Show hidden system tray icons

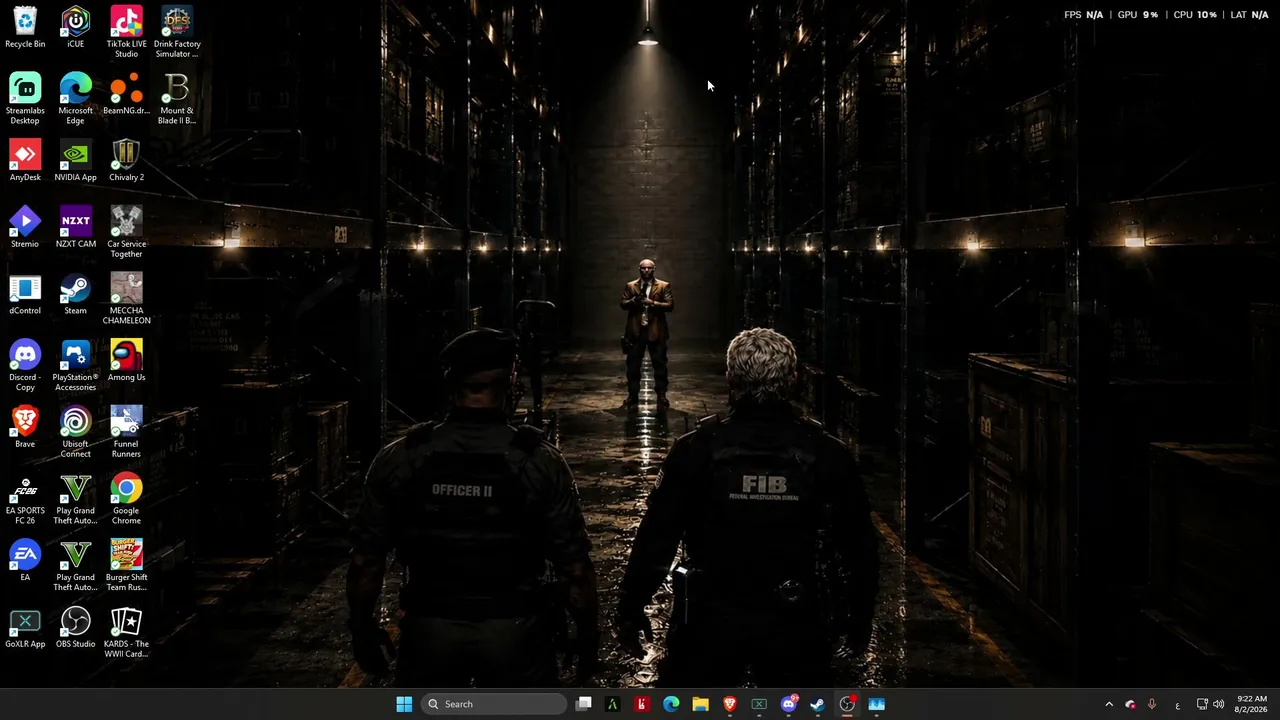1109,704
